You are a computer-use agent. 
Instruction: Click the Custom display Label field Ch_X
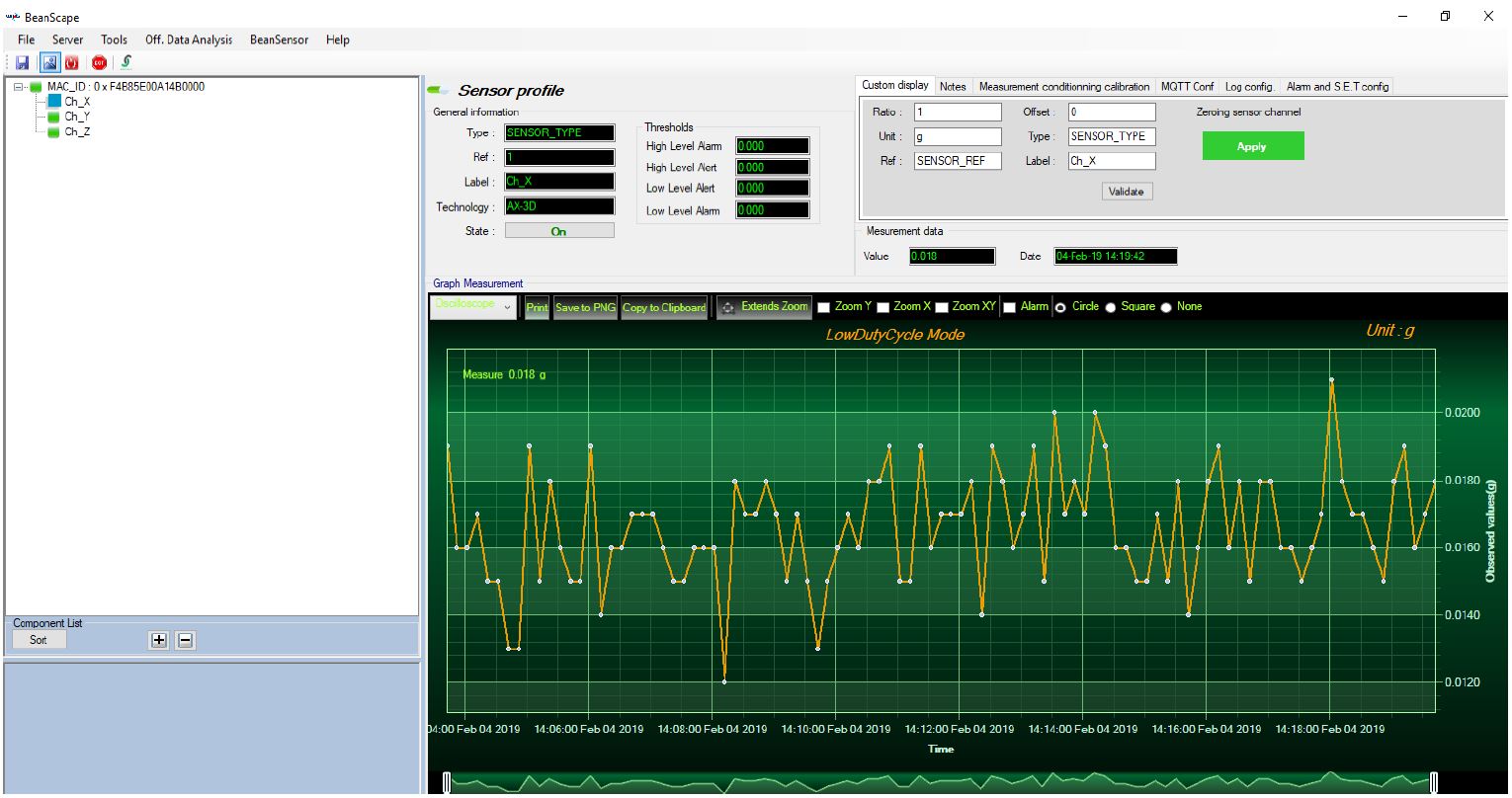(x=1112, y=160)
